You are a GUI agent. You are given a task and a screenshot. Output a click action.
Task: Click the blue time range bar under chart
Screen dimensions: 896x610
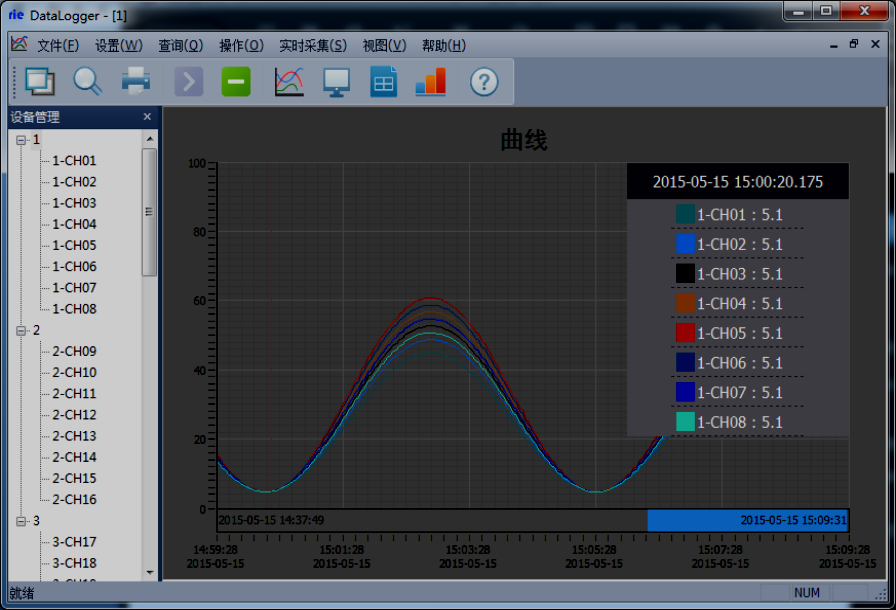[x=747, y=520]
